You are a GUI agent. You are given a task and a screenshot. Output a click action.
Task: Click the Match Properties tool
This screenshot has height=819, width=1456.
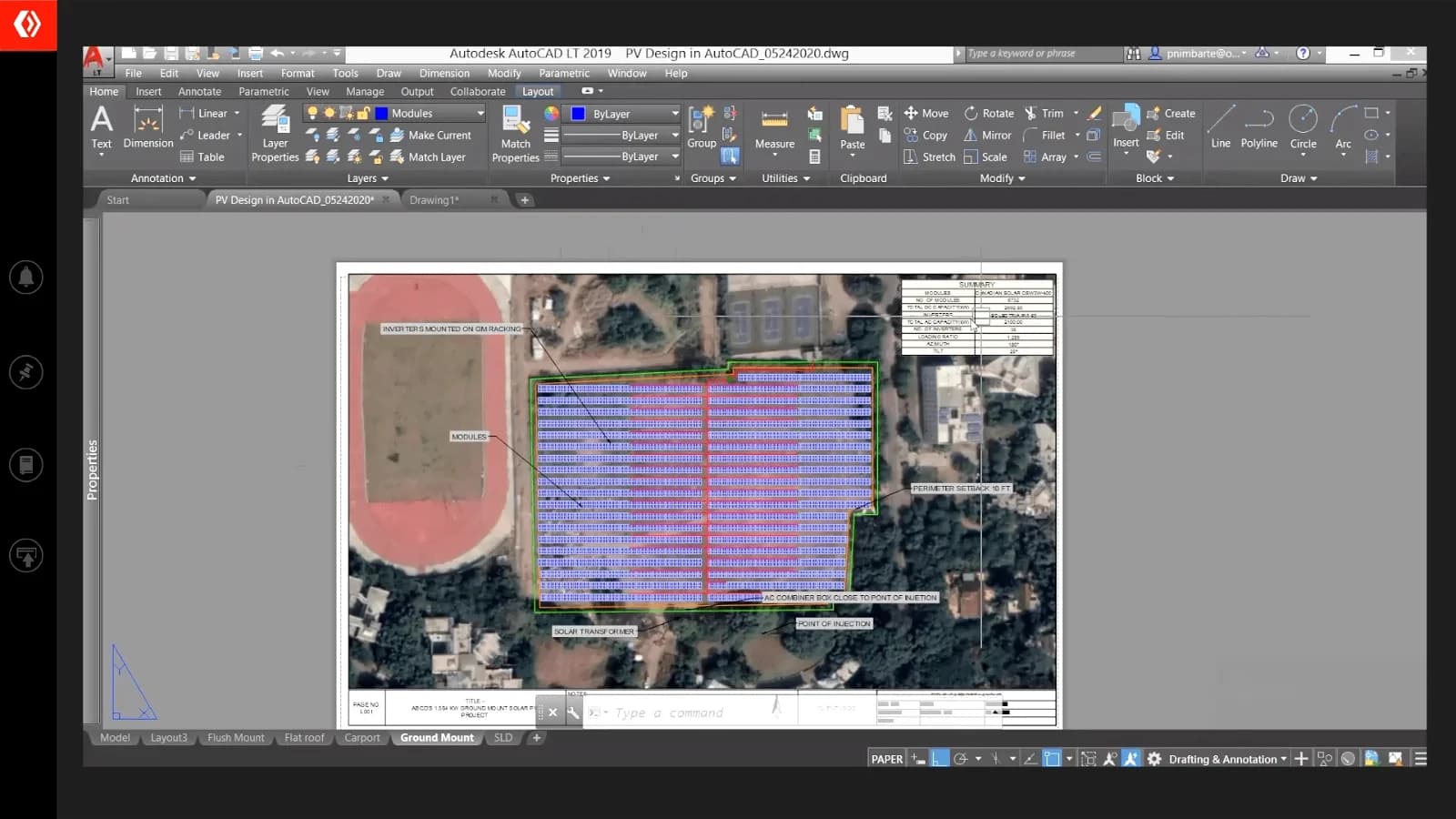(515, 133)
